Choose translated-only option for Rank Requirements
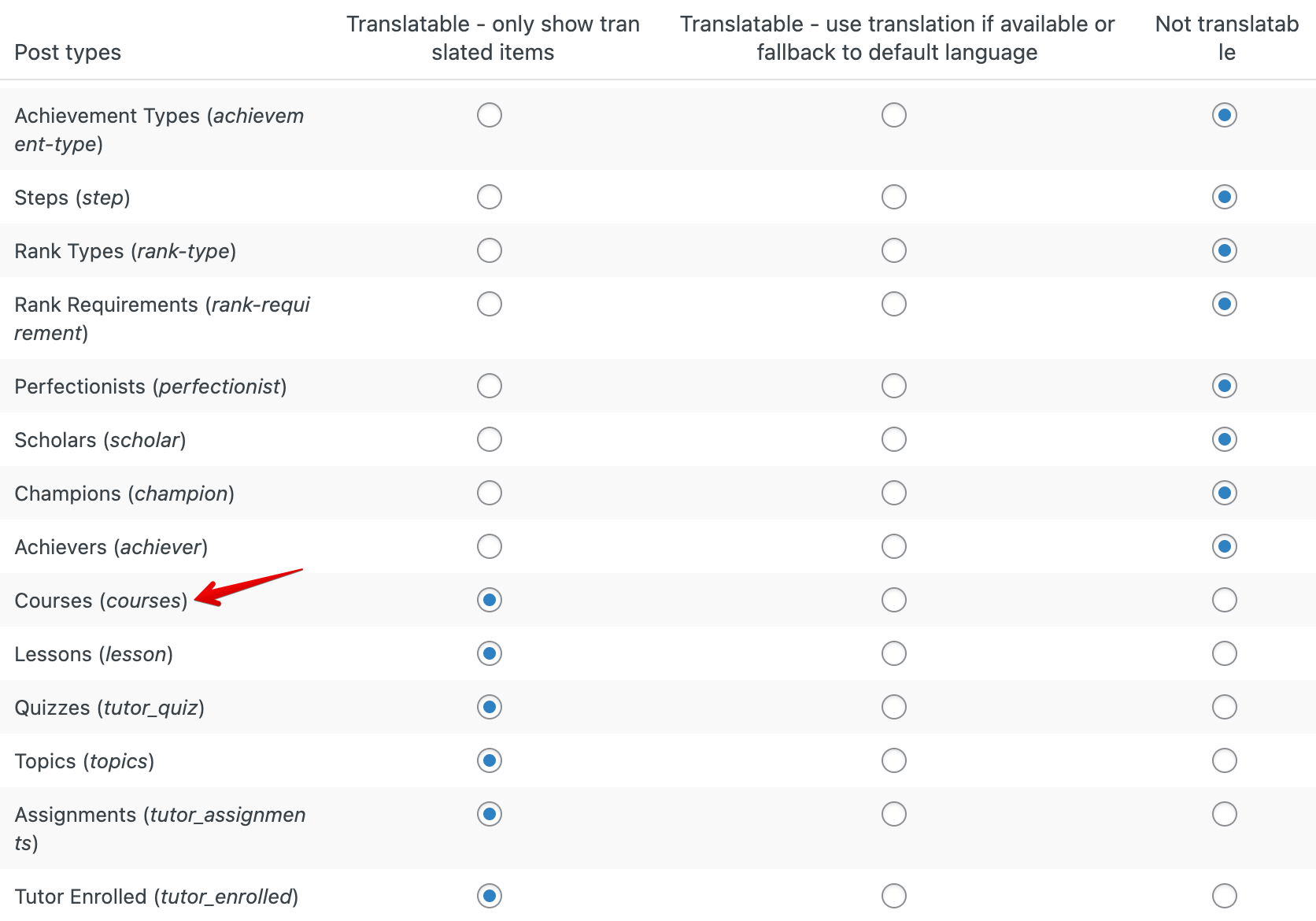The image size is (1316, 921). 490,304
